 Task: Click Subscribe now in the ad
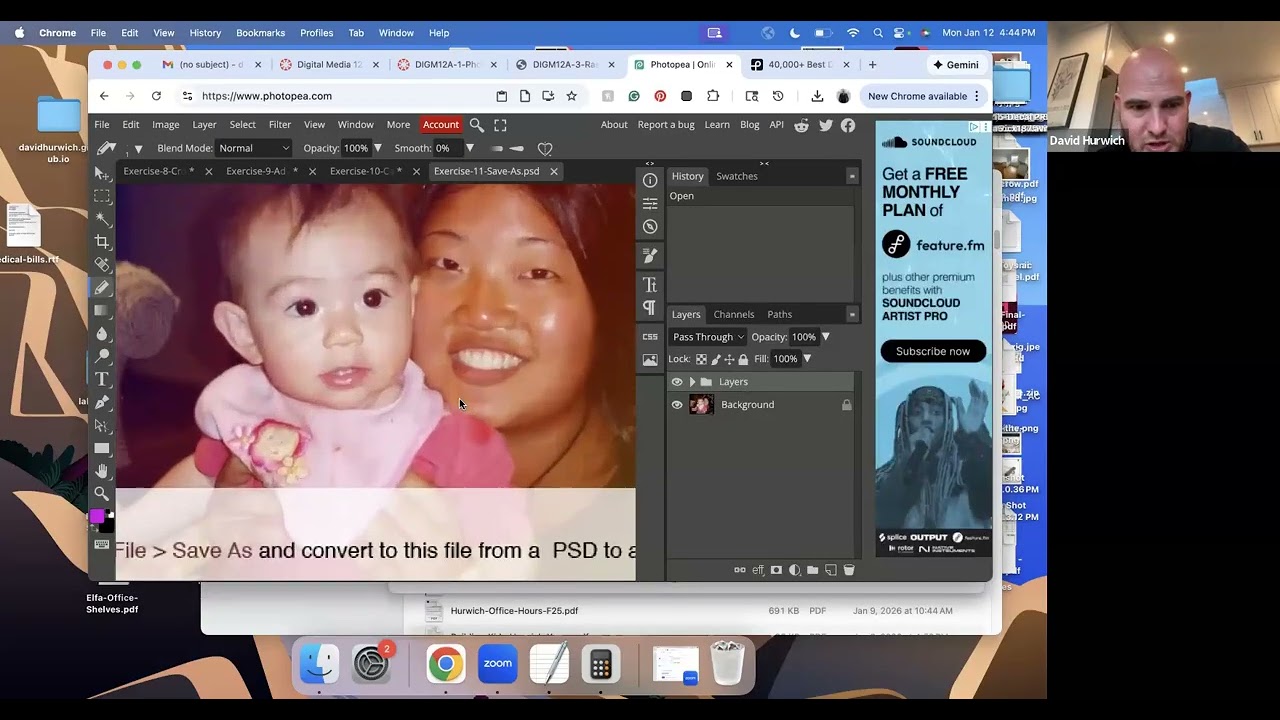click(933, 351)
